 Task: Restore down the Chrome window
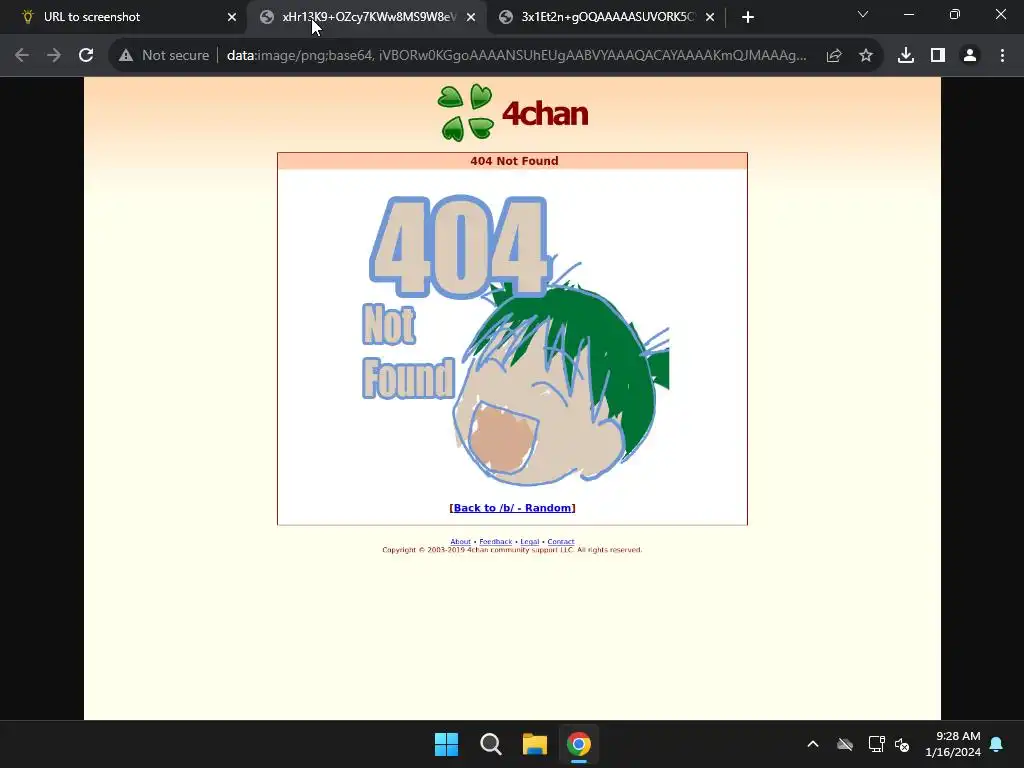(x=955, y=14)
